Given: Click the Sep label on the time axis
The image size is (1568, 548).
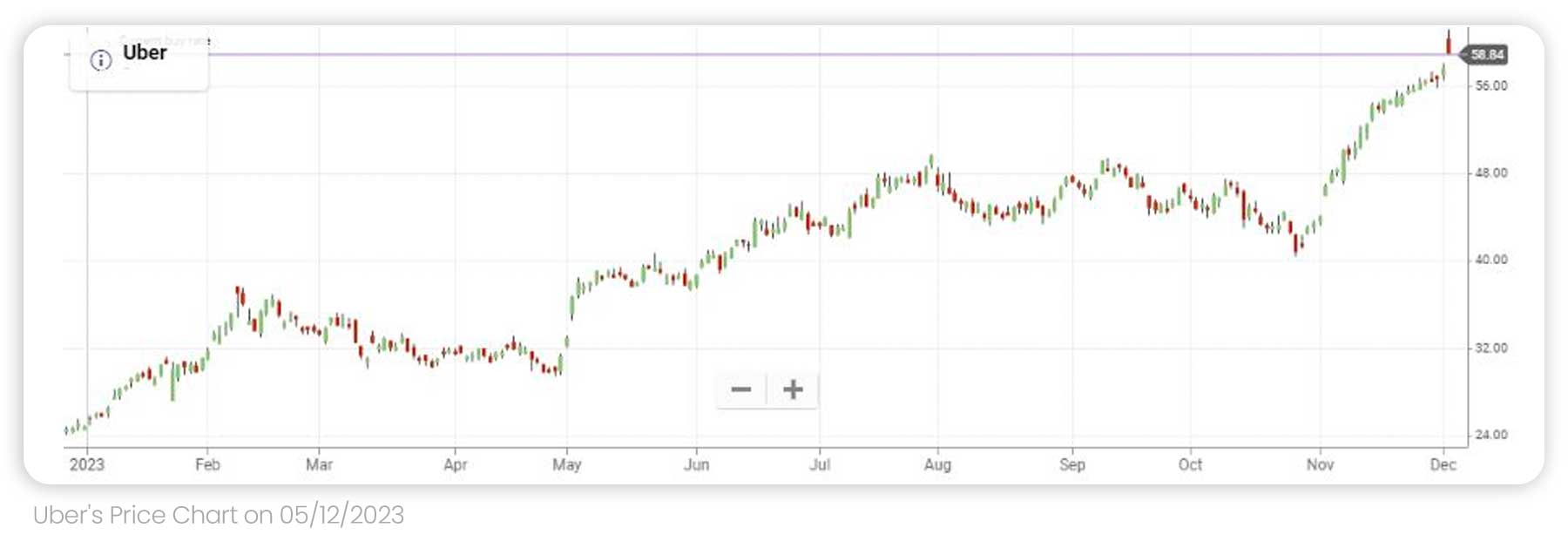Looking at the screenshot, I should [1072, 464].
